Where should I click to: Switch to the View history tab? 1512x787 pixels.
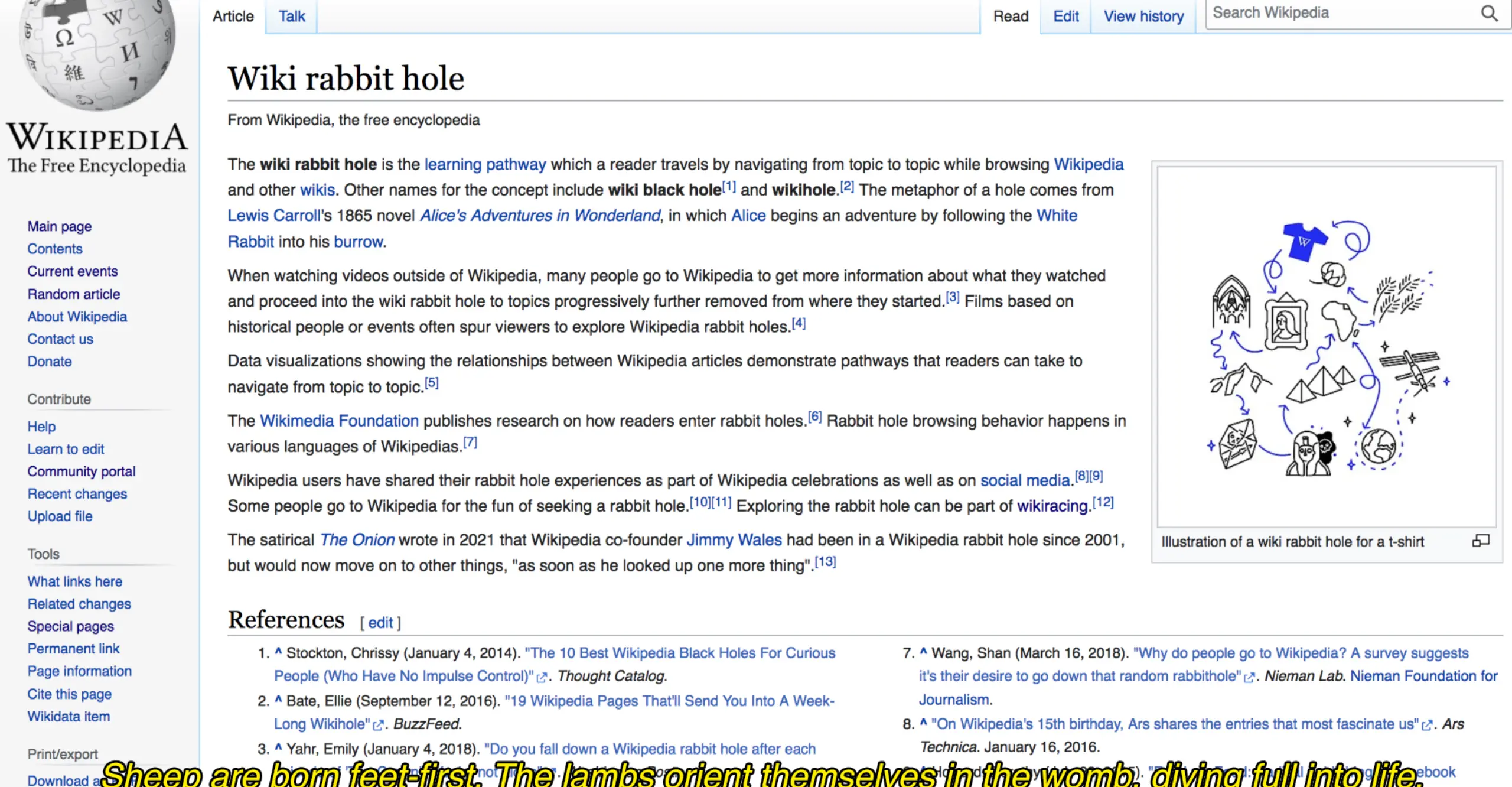point(1143,17)
